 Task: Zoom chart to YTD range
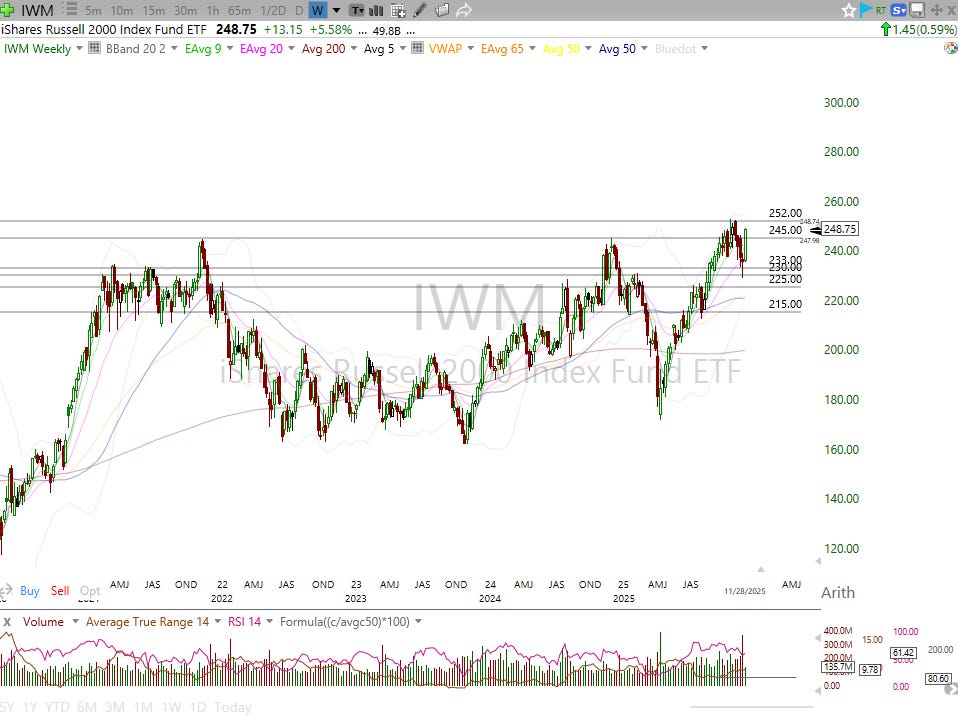pyautogui.click(x=57, y=707)
